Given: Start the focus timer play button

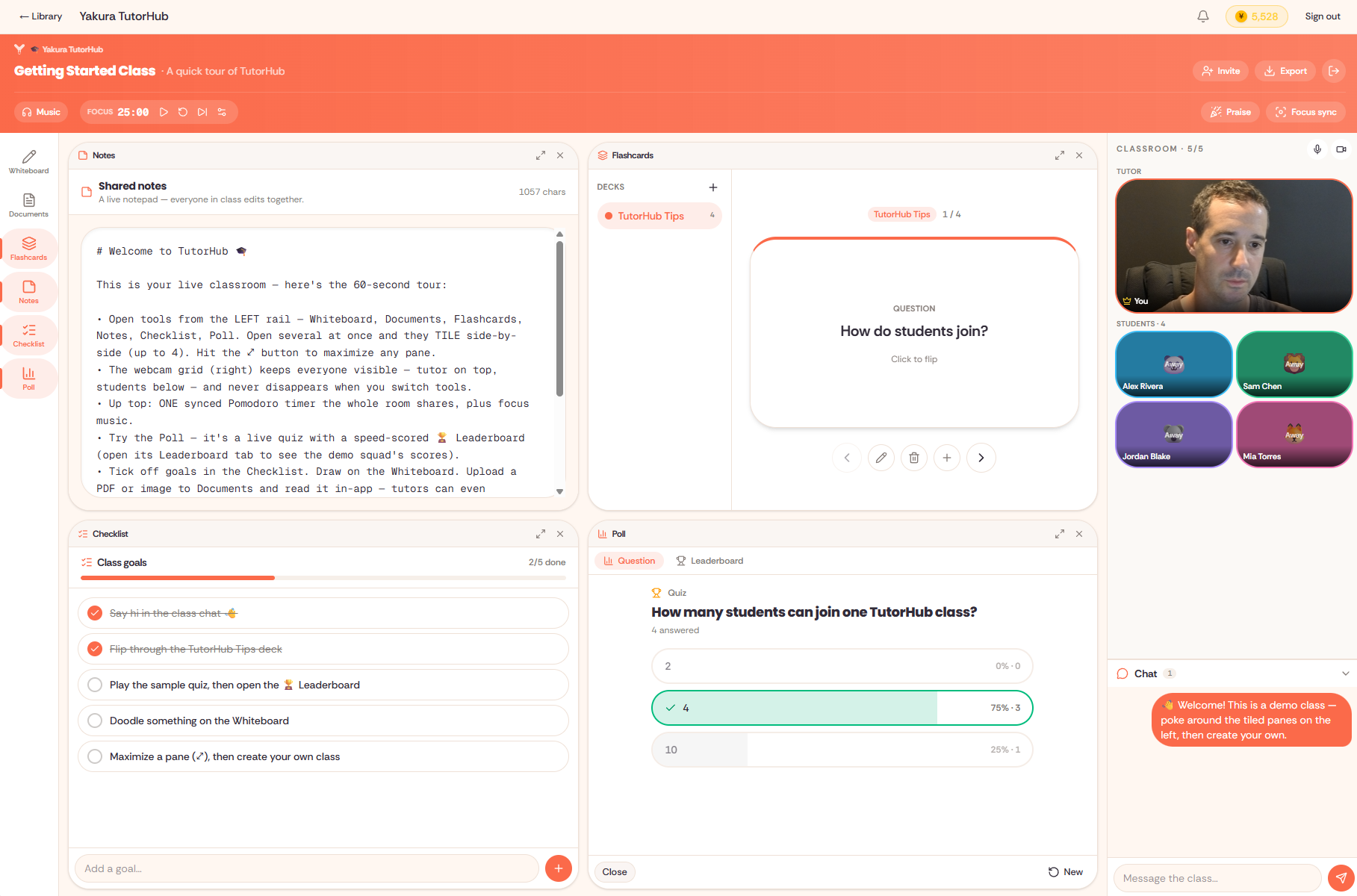Looking at the screenshot, I should [x=164, y=112].
